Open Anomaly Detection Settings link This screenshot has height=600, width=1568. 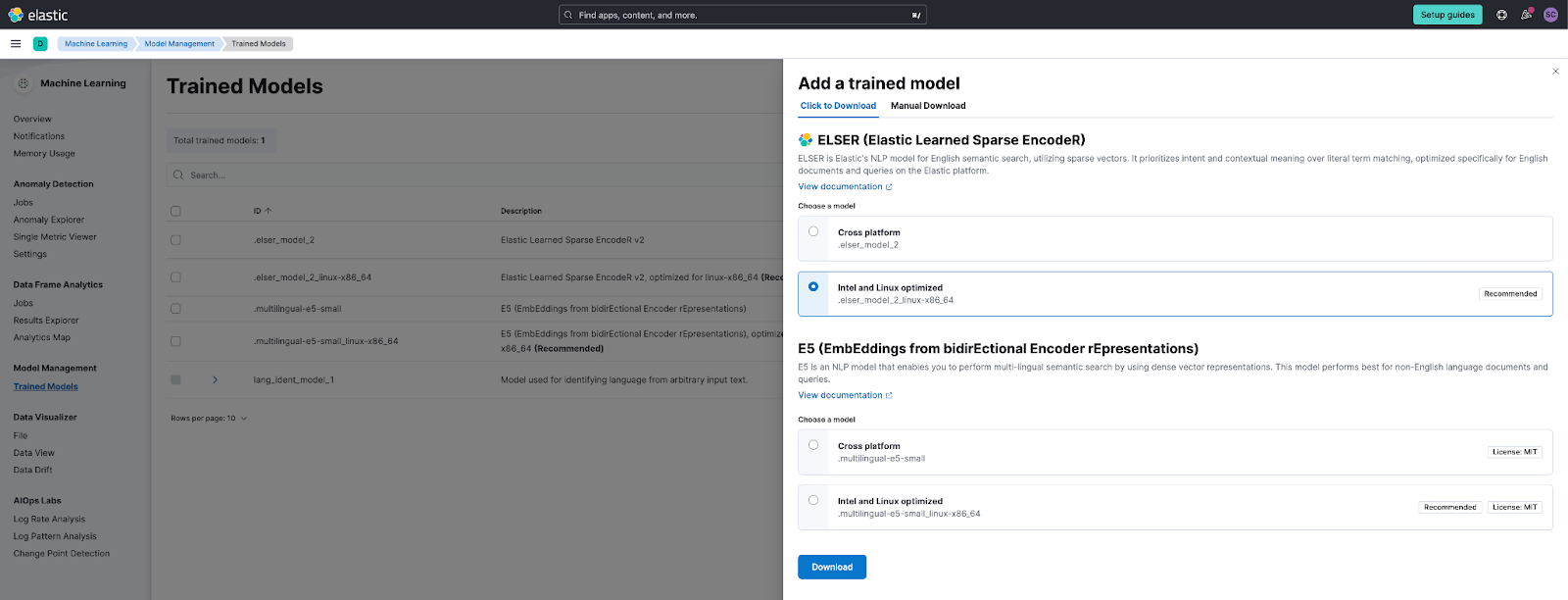(30, 254)
